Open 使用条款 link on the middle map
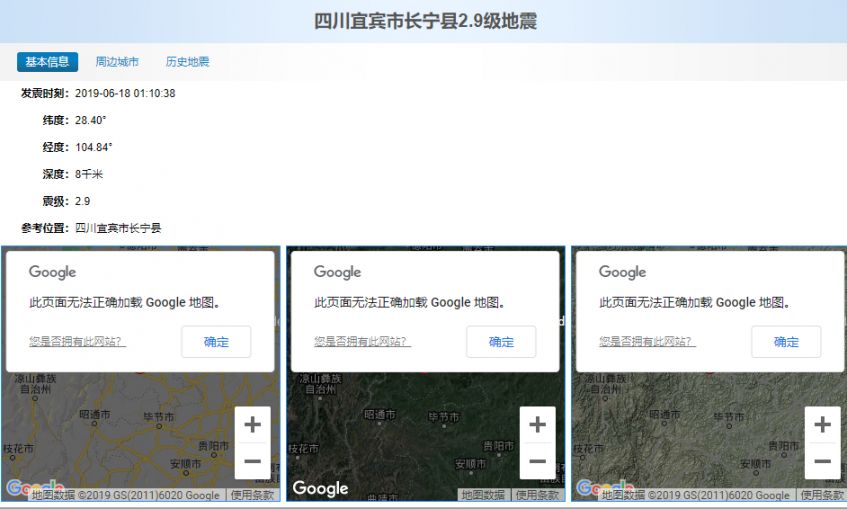 tap(537, 495)
